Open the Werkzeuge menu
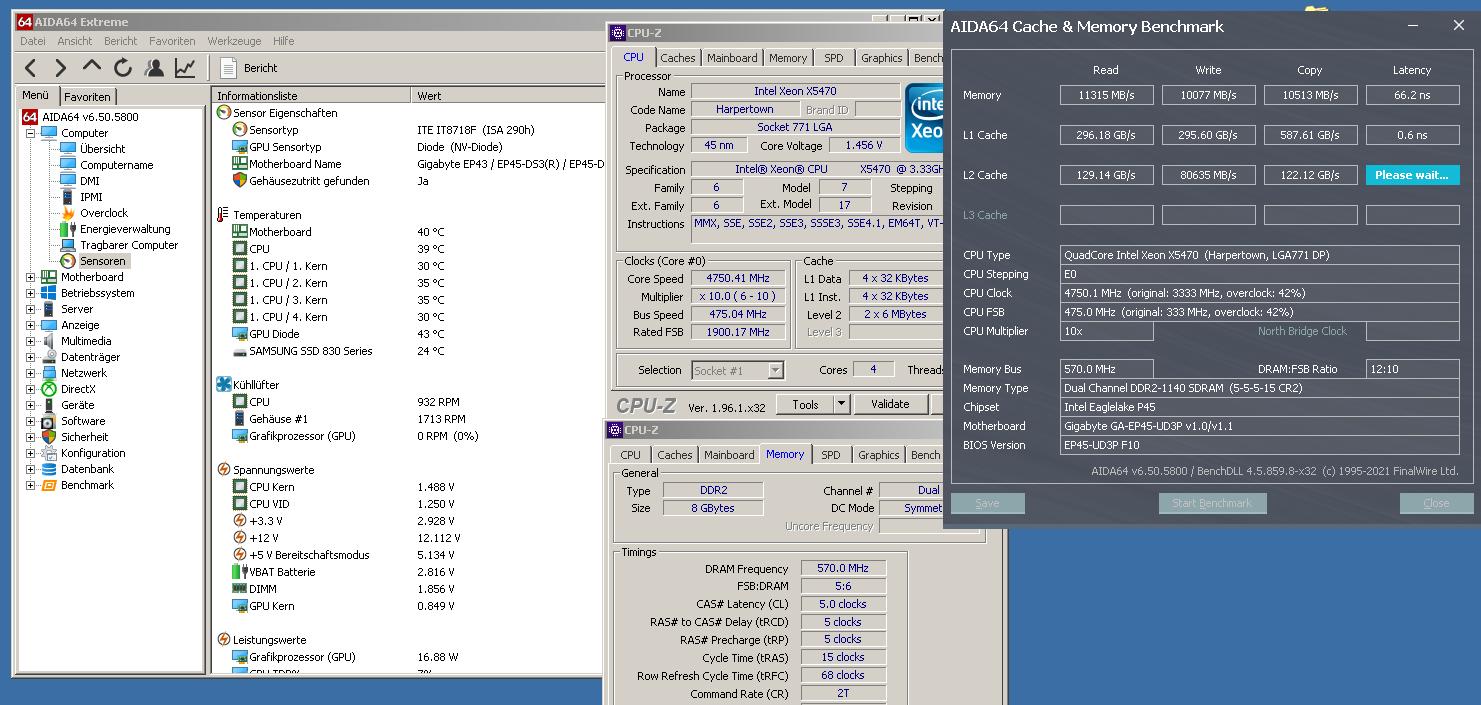Screen dimensions: 1481x705 coord(234,41)
